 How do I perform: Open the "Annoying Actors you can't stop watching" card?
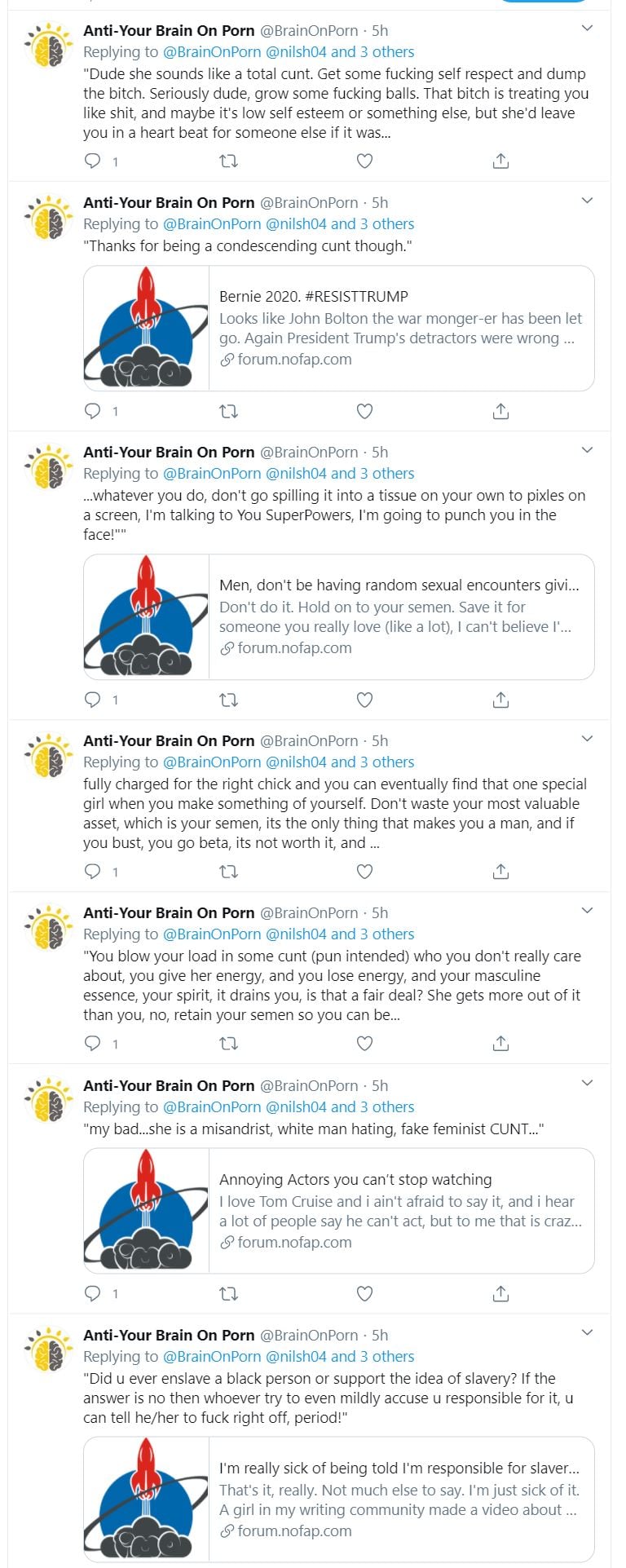[x=400, y=1211]
